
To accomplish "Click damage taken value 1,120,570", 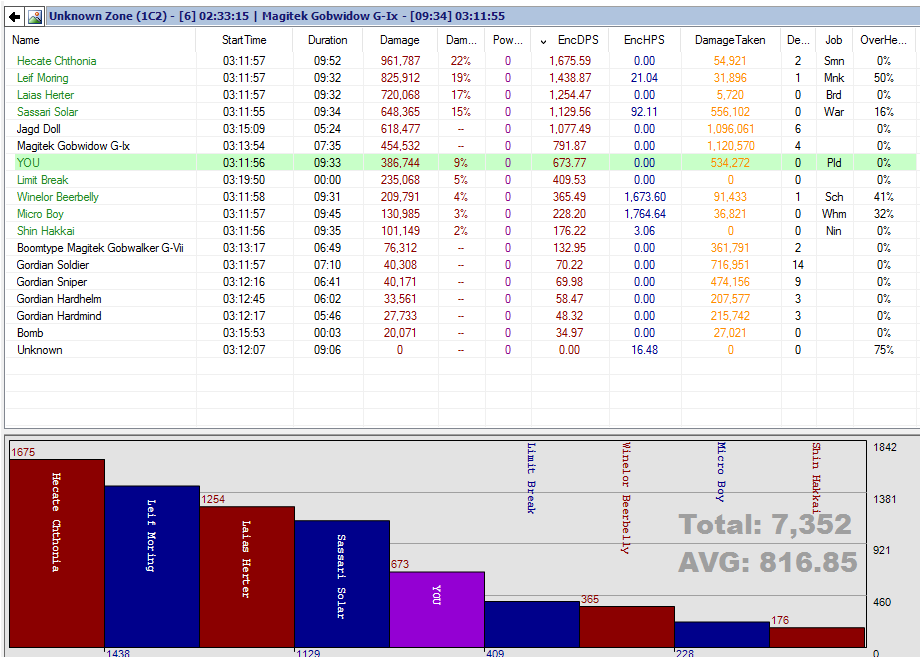I will 730,146.
